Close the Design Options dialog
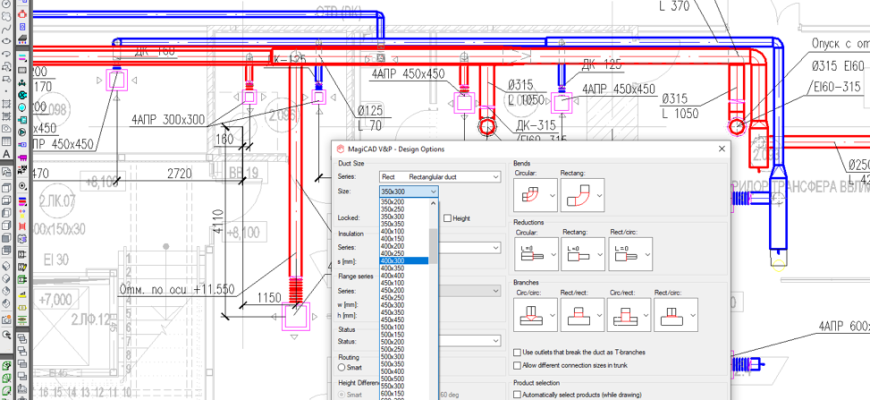This screenshot has width=870, height=400. pyautogui.click(x=720, y=149)
